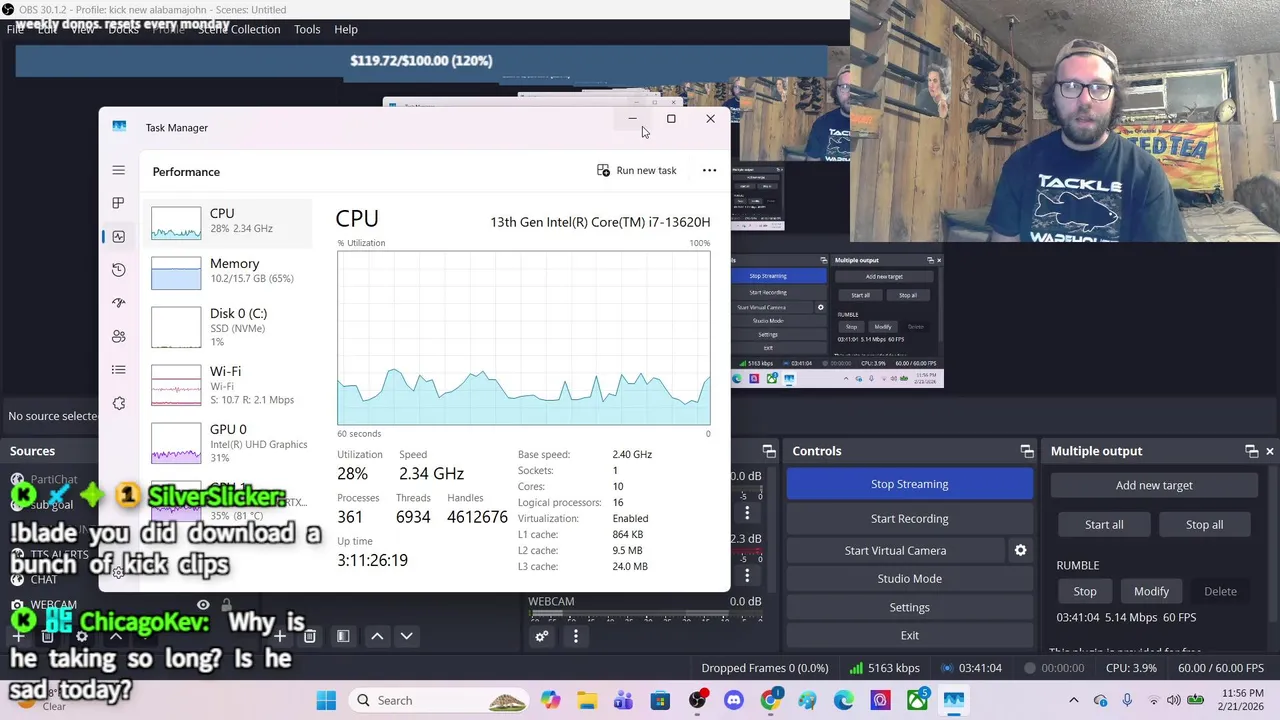Click Start all in Multiple output
The height and width of the screenshot is (720, 1280).
pyautogui.click(x=1104, y=524)
